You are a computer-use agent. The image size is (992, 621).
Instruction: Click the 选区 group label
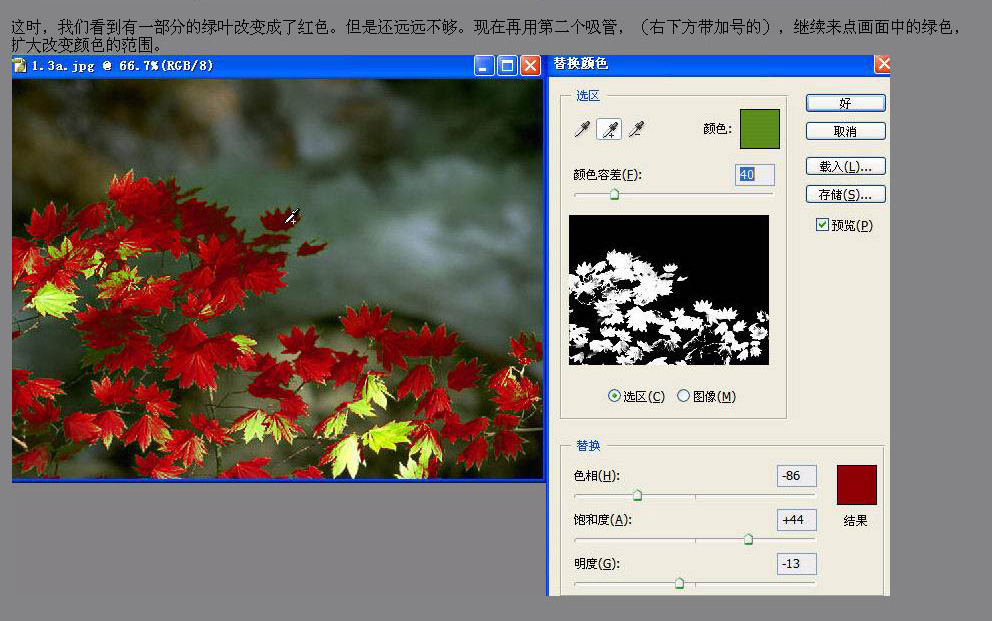(588, 95)
